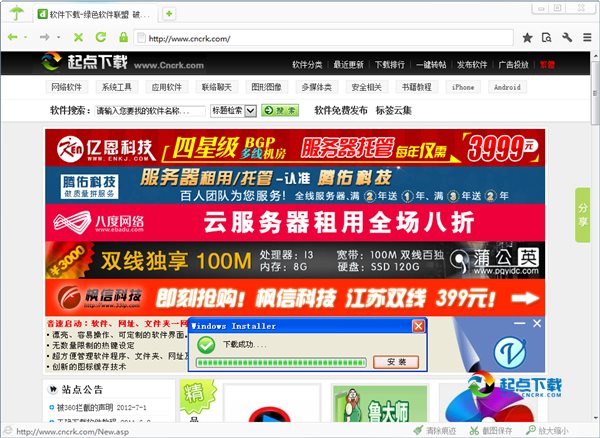Image resolution: width=600 pixels, height=438 pixels.
Task: Open 亿恩科技 server hosting banner
Action: pyautogui.click(x=295, y=148)
